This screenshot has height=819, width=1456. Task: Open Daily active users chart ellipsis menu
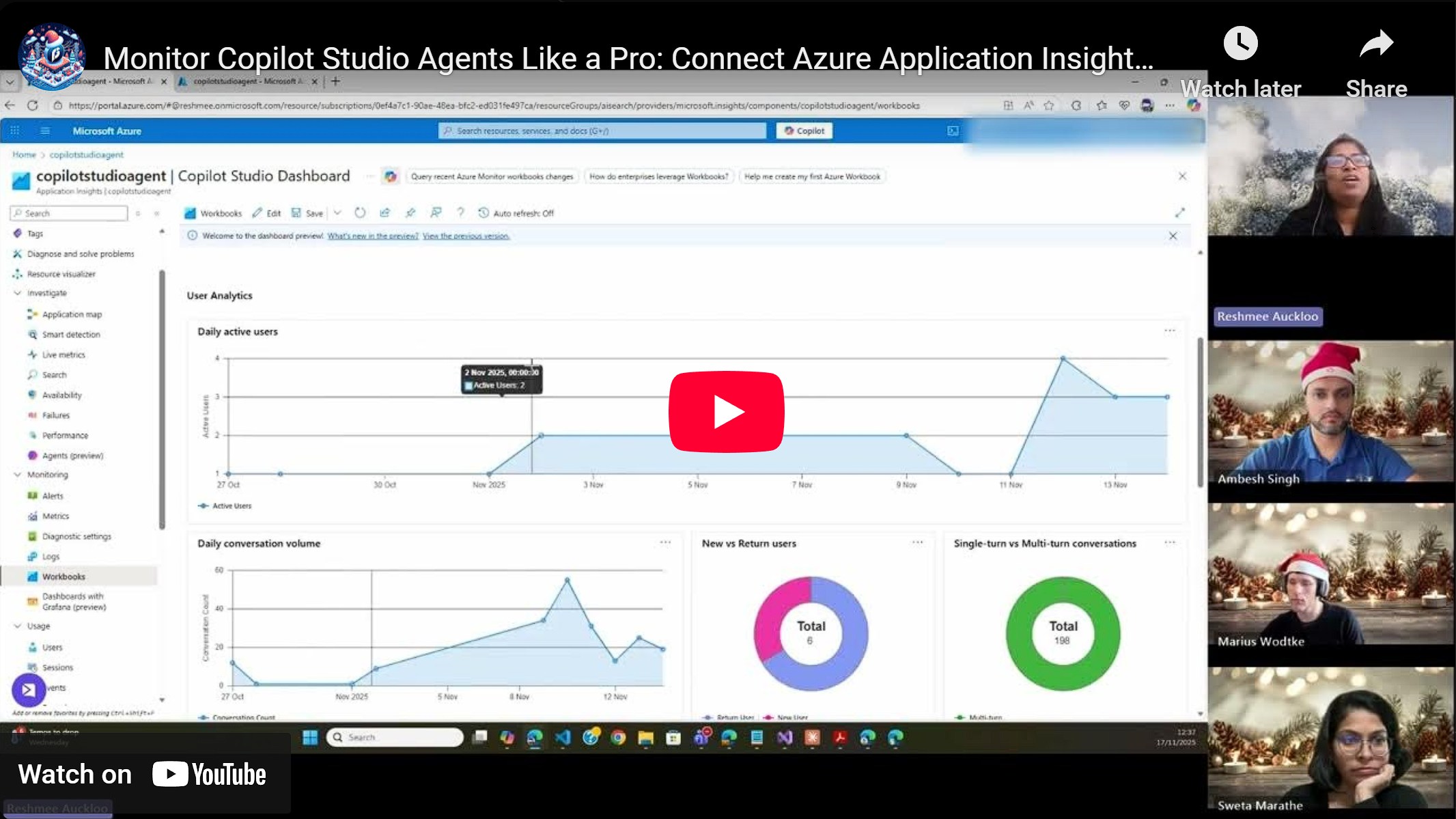(1169, 331)
